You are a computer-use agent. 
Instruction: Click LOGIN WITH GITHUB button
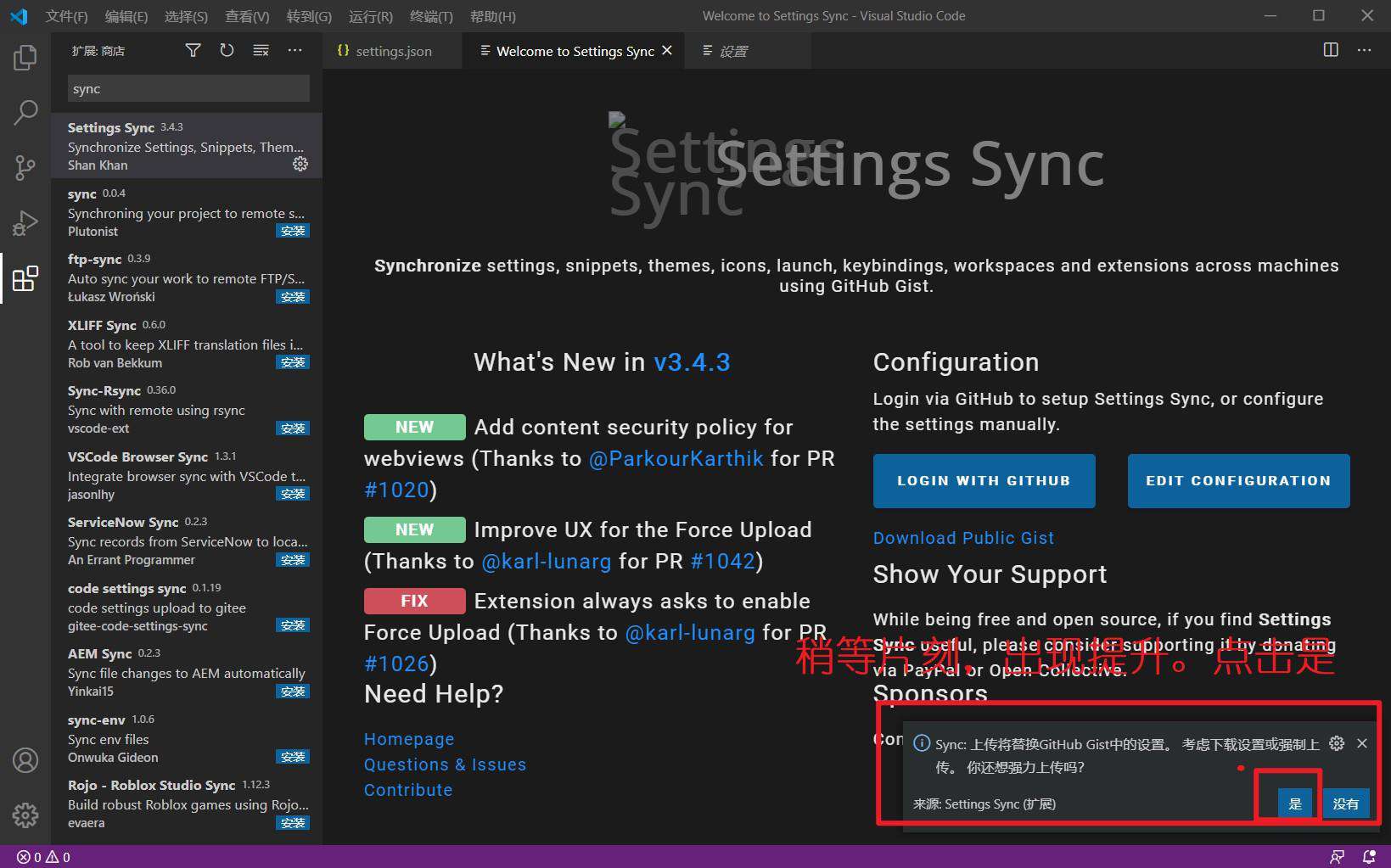coord(984,481)
